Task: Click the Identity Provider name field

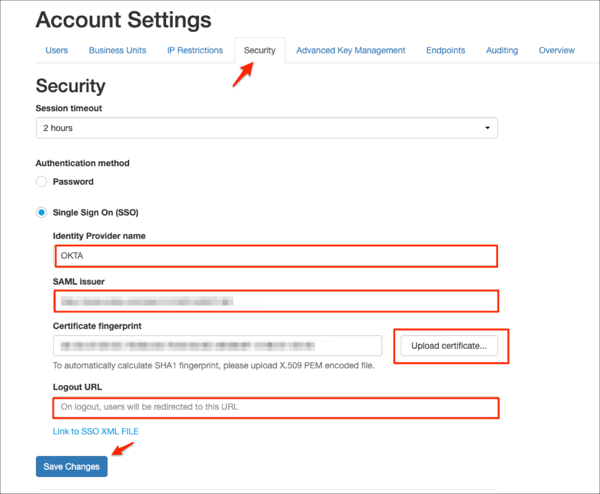Action: 275,255
